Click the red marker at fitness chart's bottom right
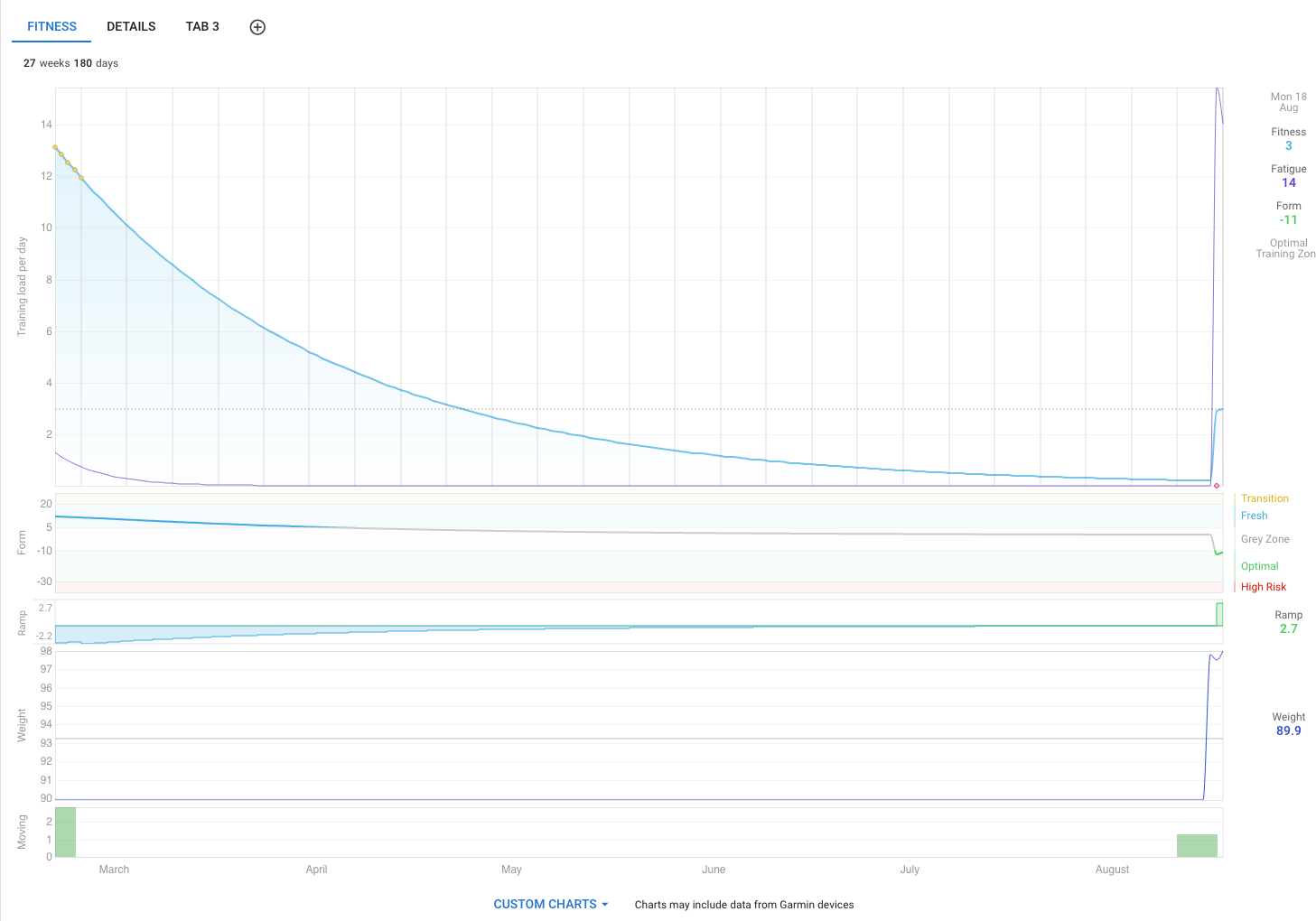The image size is (1316, 921). (1217, 486)
